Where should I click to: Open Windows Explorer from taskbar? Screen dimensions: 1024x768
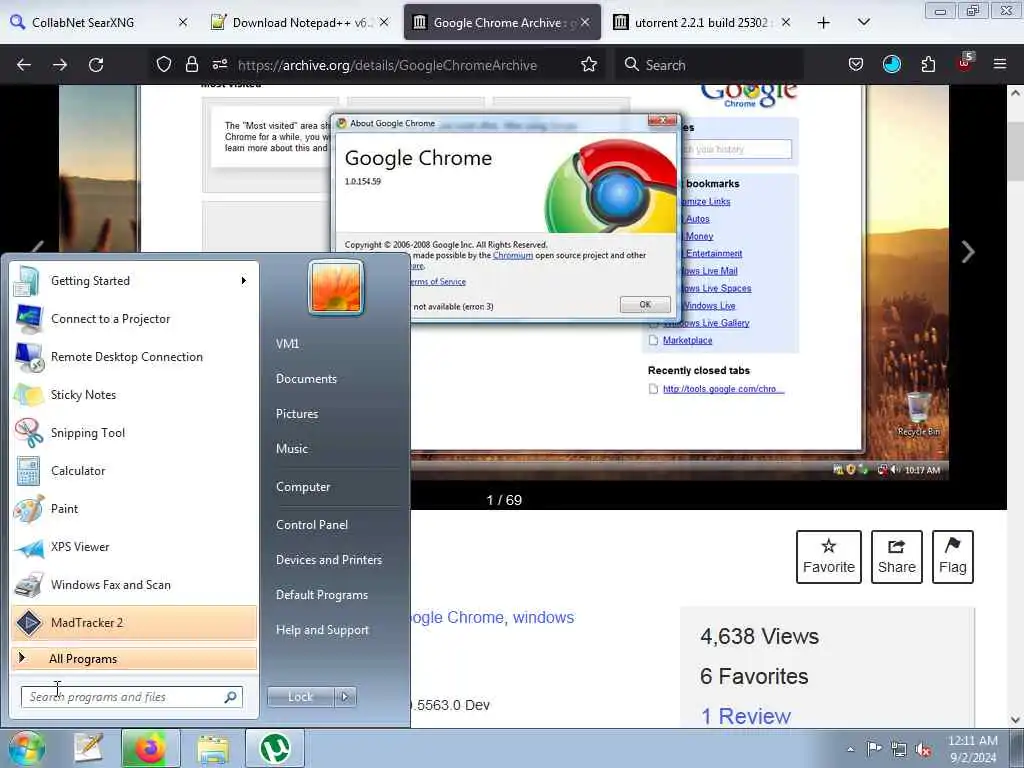tap(213, 748)
